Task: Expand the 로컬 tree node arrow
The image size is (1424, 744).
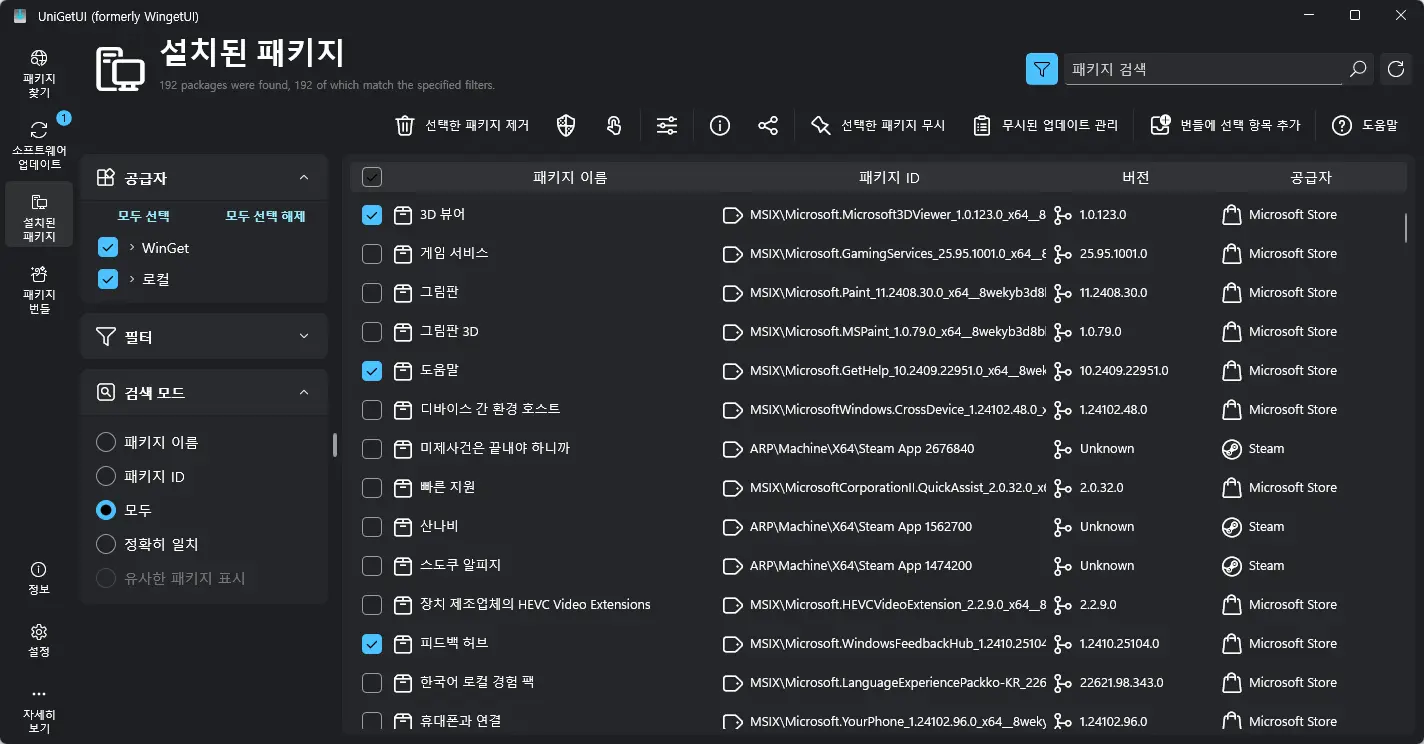Action: click(x=132, y=279)
